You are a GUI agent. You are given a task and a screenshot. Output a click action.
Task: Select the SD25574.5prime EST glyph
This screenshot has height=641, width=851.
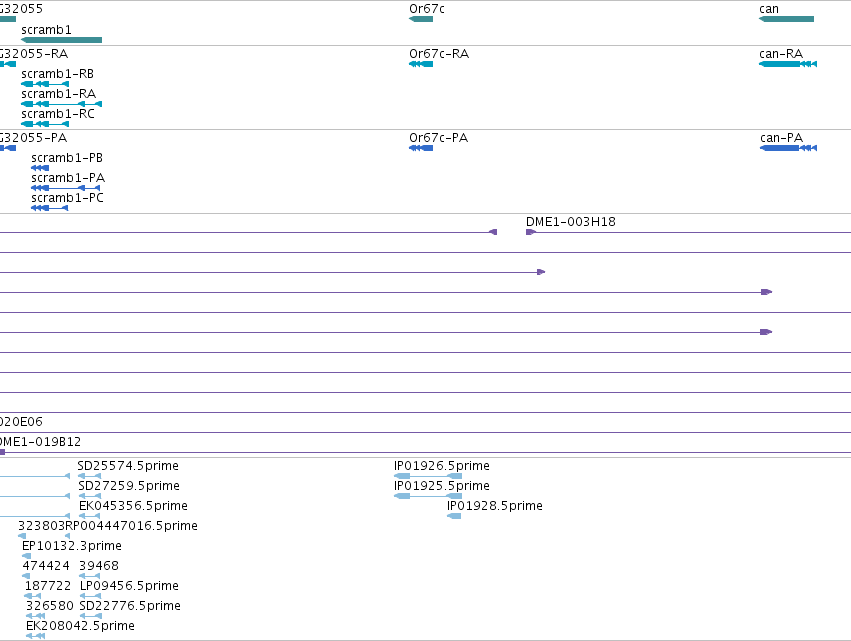click(90, 476)
